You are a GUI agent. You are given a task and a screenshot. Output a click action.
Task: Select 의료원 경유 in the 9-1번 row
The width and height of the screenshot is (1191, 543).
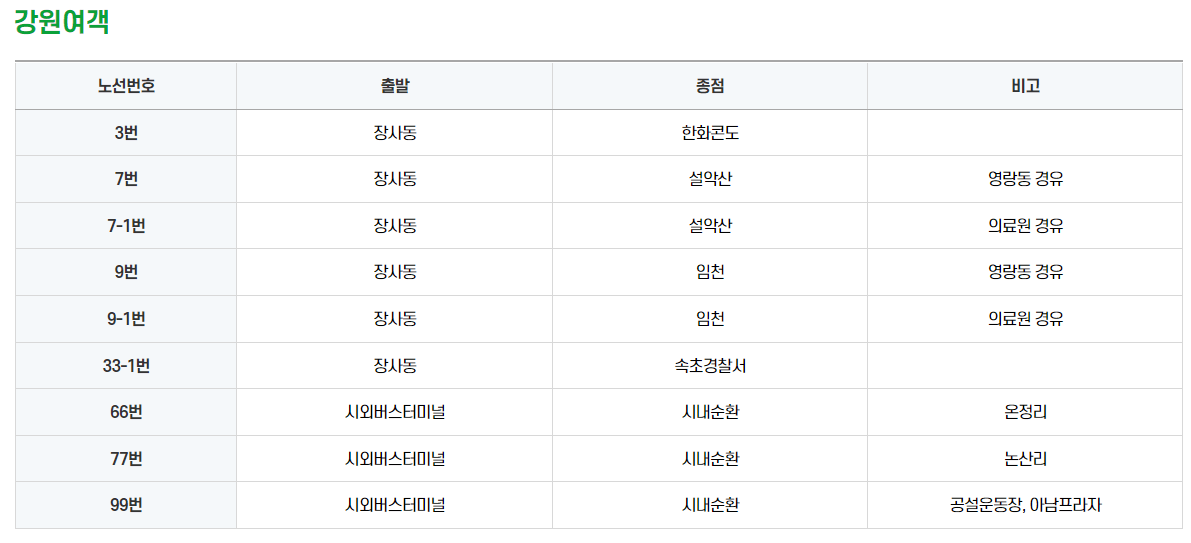[1025, 318]
